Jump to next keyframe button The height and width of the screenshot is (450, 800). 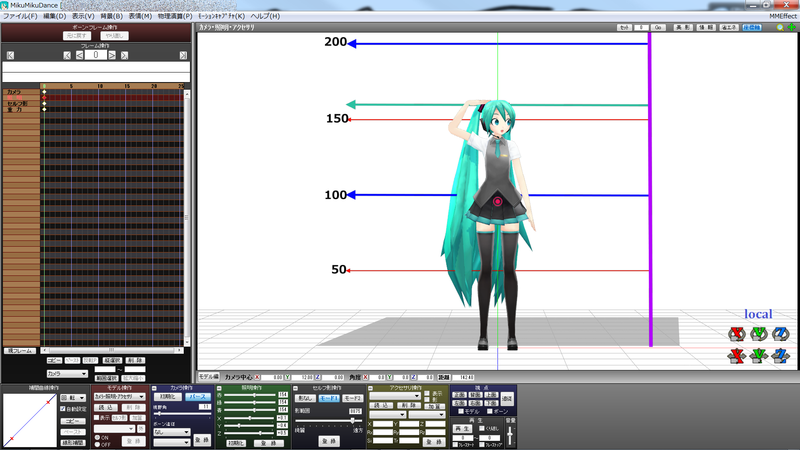pyautogui.click(x=124, y=55)
